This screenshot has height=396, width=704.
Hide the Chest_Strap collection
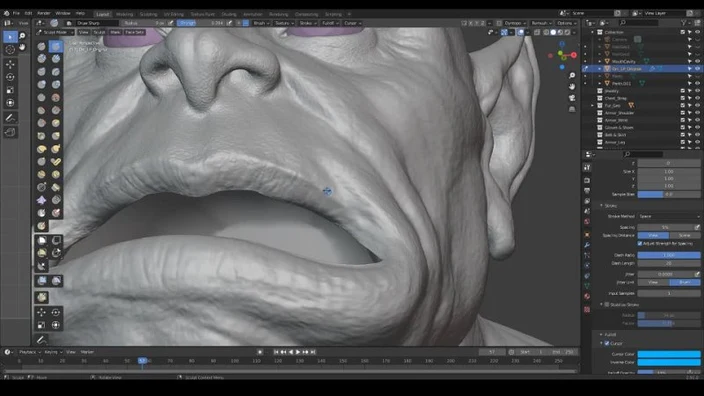(x=697, y=98)
